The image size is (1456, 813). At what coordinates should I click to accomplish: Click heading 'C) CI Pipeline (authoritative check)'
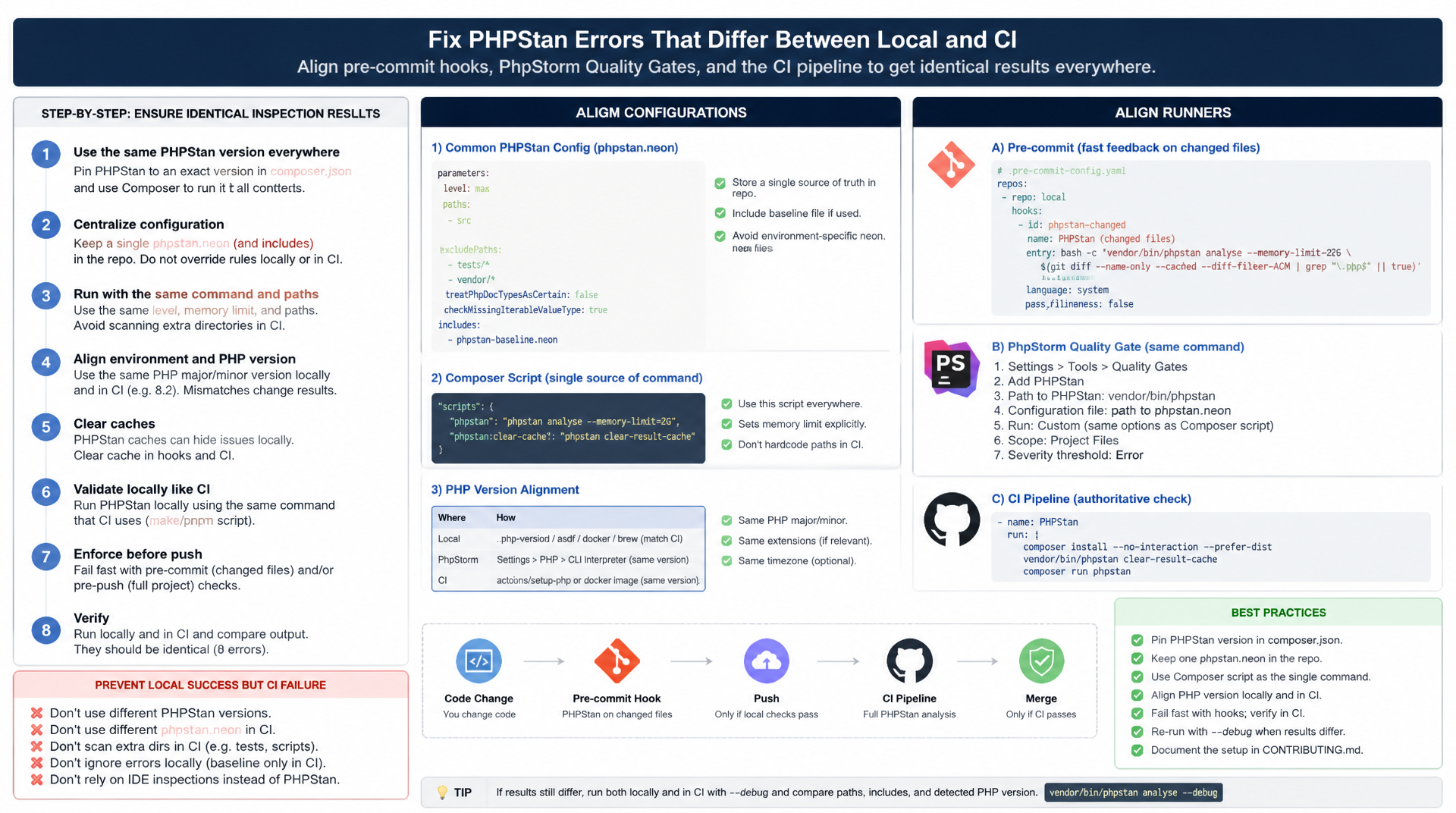click(x=1091, y=499)
